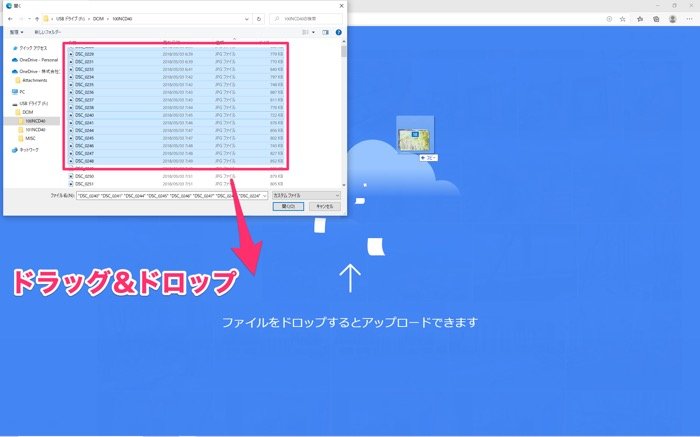Click the circular icon left of favorites star
The image size is (700, 437).
tap(609, 19)
